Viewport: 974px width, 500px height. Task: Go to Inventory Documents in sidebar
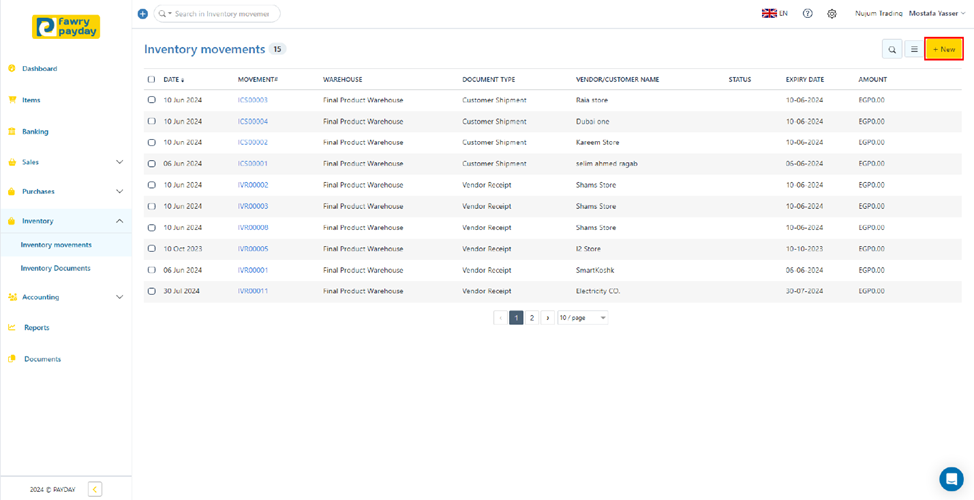56,268
